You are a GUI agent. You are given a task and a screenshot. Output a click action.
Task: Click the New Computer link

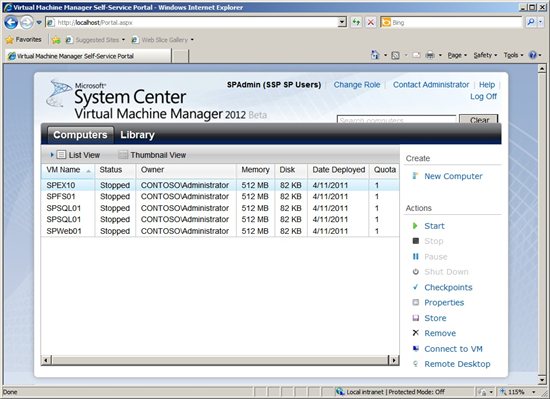(x=453, y=176)
